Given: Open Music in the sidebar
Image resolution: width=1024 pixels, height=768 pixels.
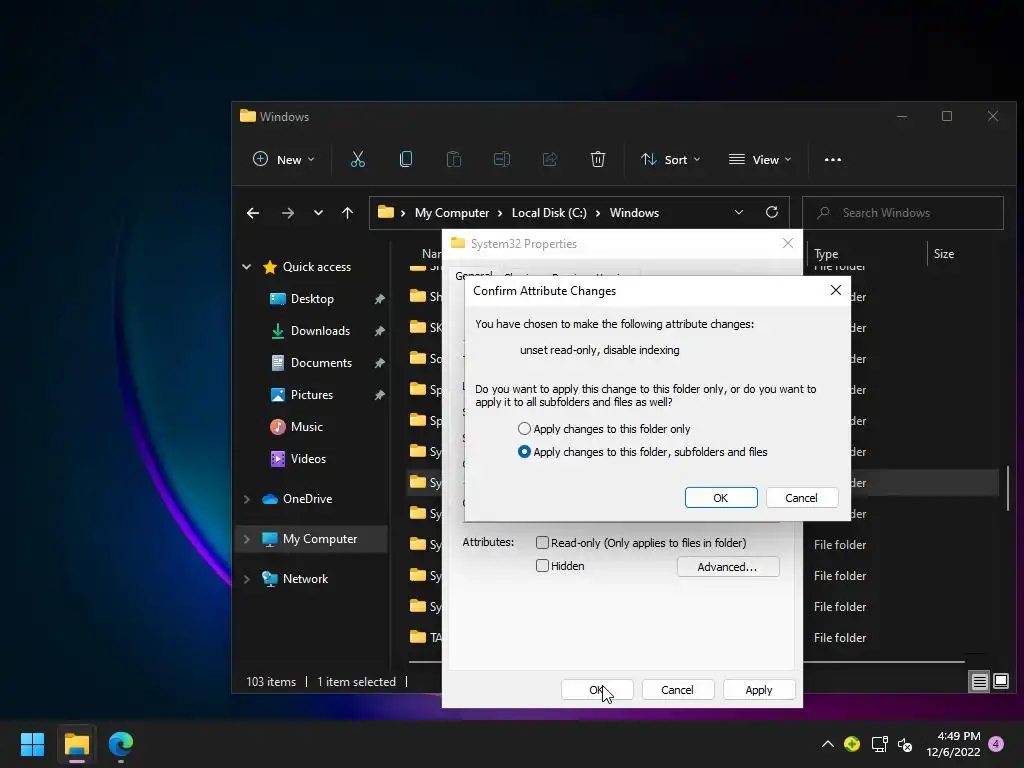Looking at the screenshot, I should [306, 426].
